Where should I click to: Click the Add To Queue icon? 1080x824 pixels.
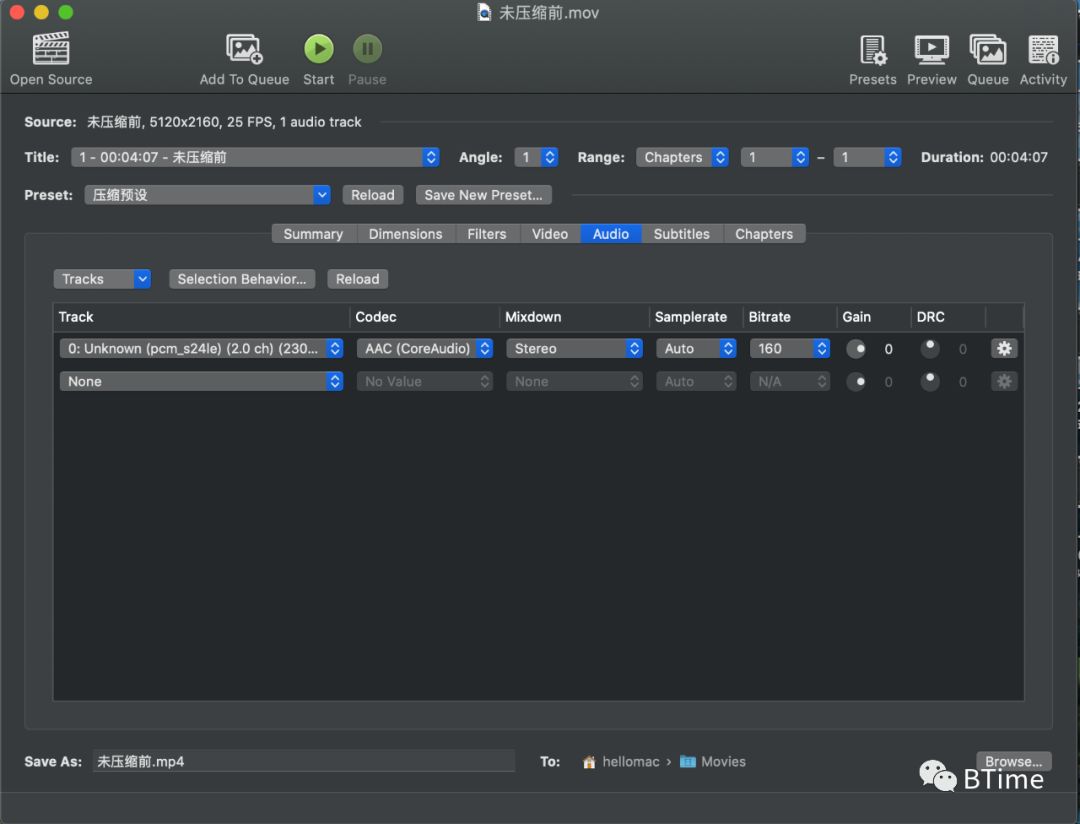(244, 49)
